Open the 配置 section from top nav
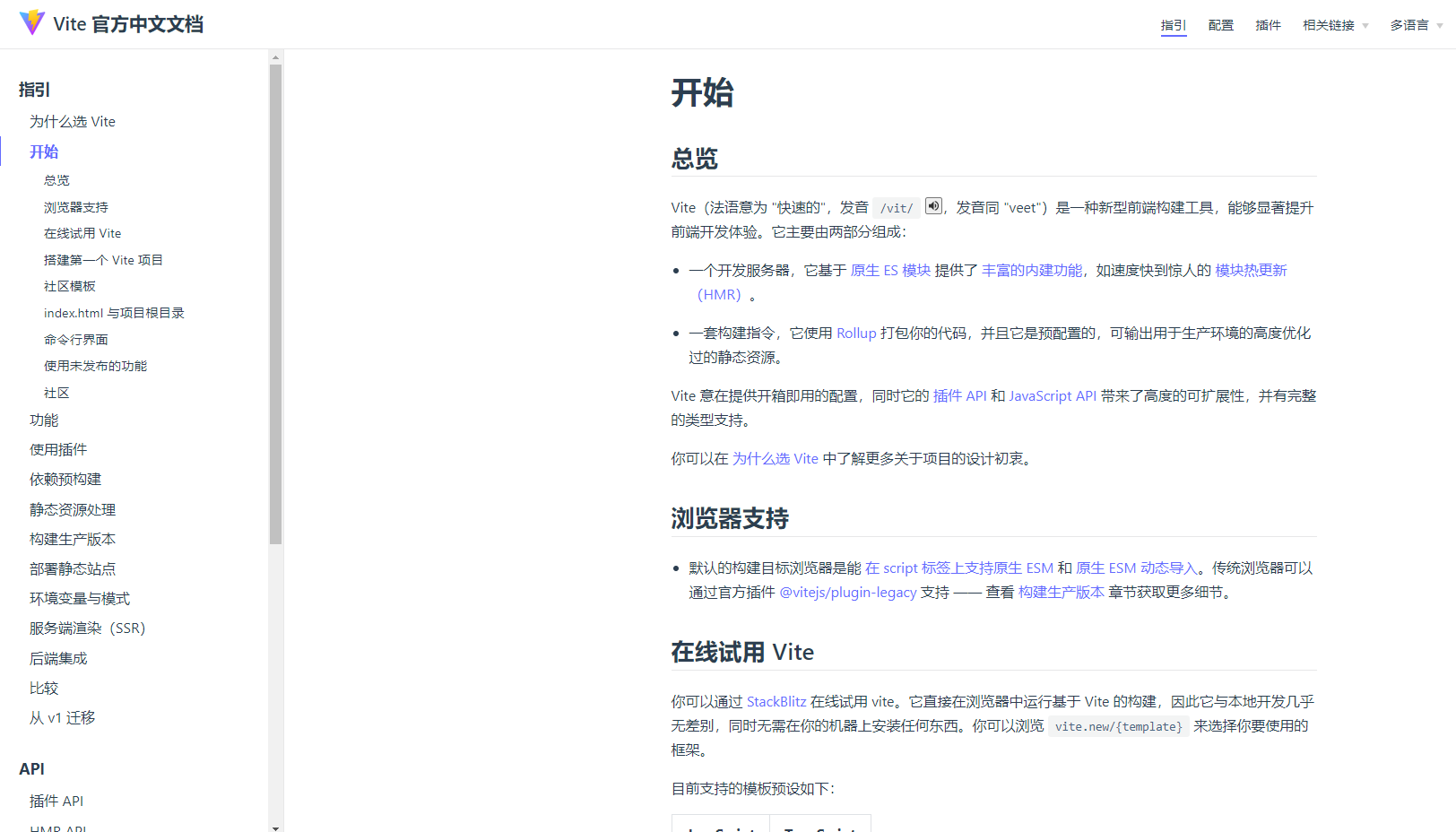This screenshot has height=832, width=1456. pos(1220,25)
